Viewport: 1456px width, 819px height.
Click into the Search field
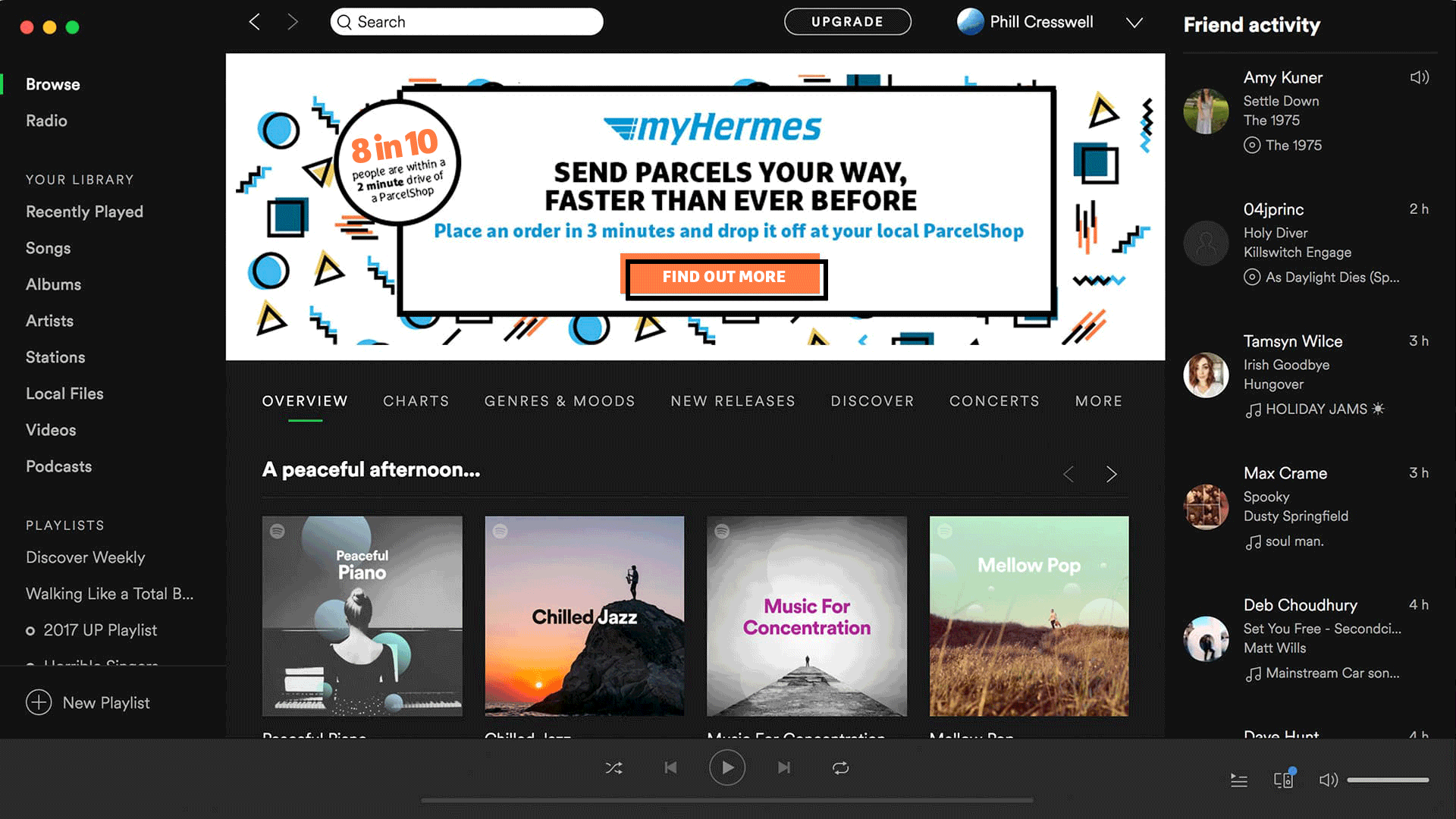pos(466,22)
